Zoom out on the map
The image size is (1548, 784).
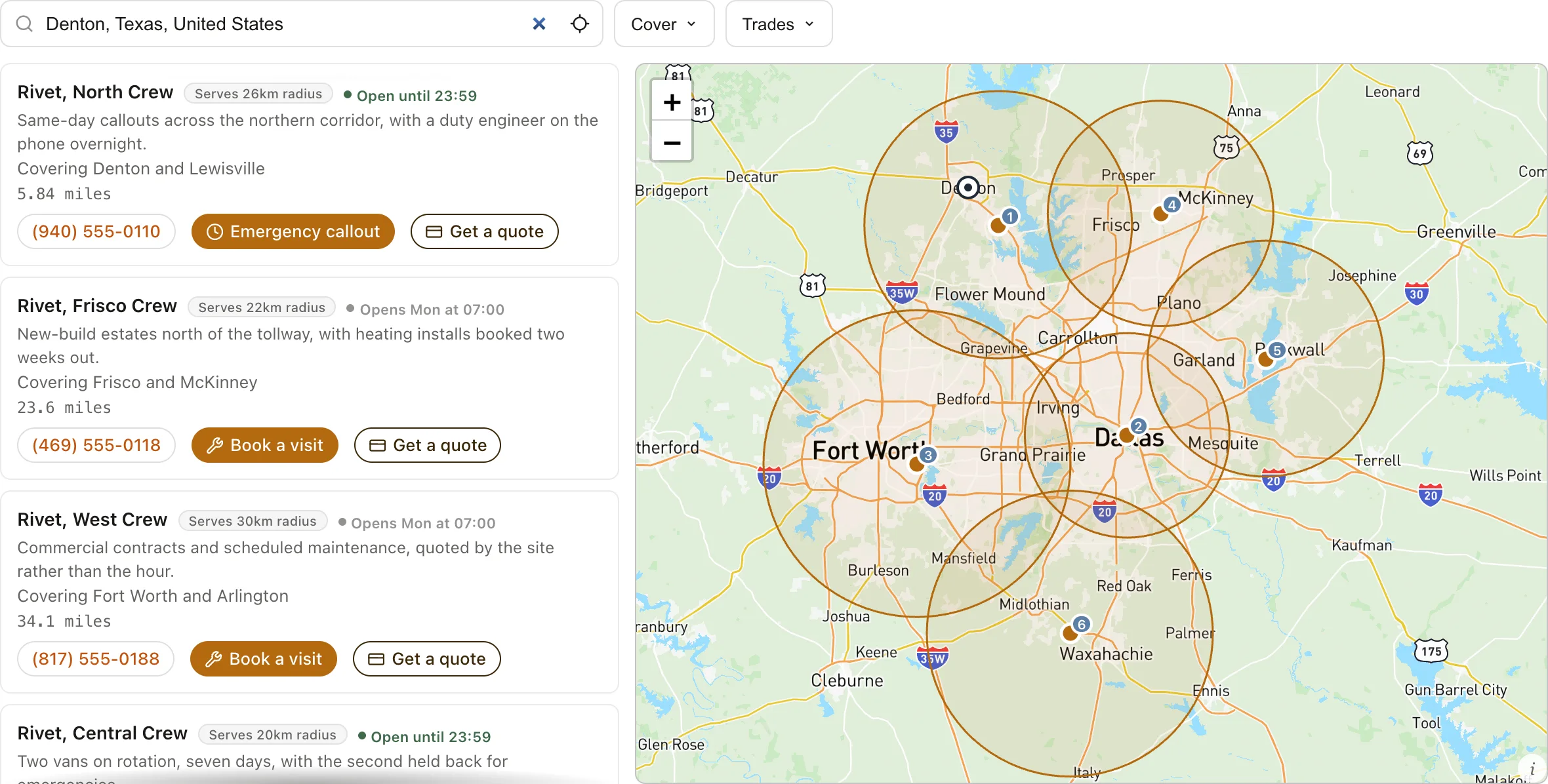coord(672,142)
